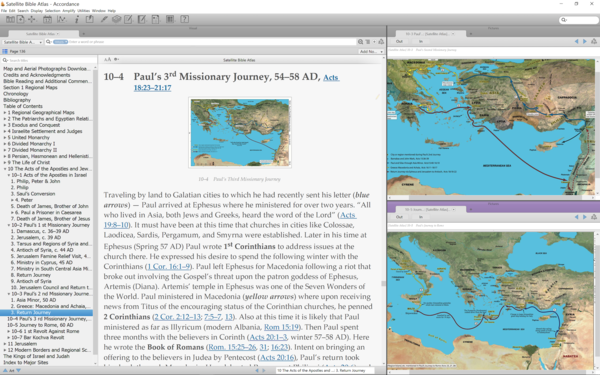The height and width of the screenshot is (375, 600).
Task: Open the Amplify menu
Action: (69, 11)
